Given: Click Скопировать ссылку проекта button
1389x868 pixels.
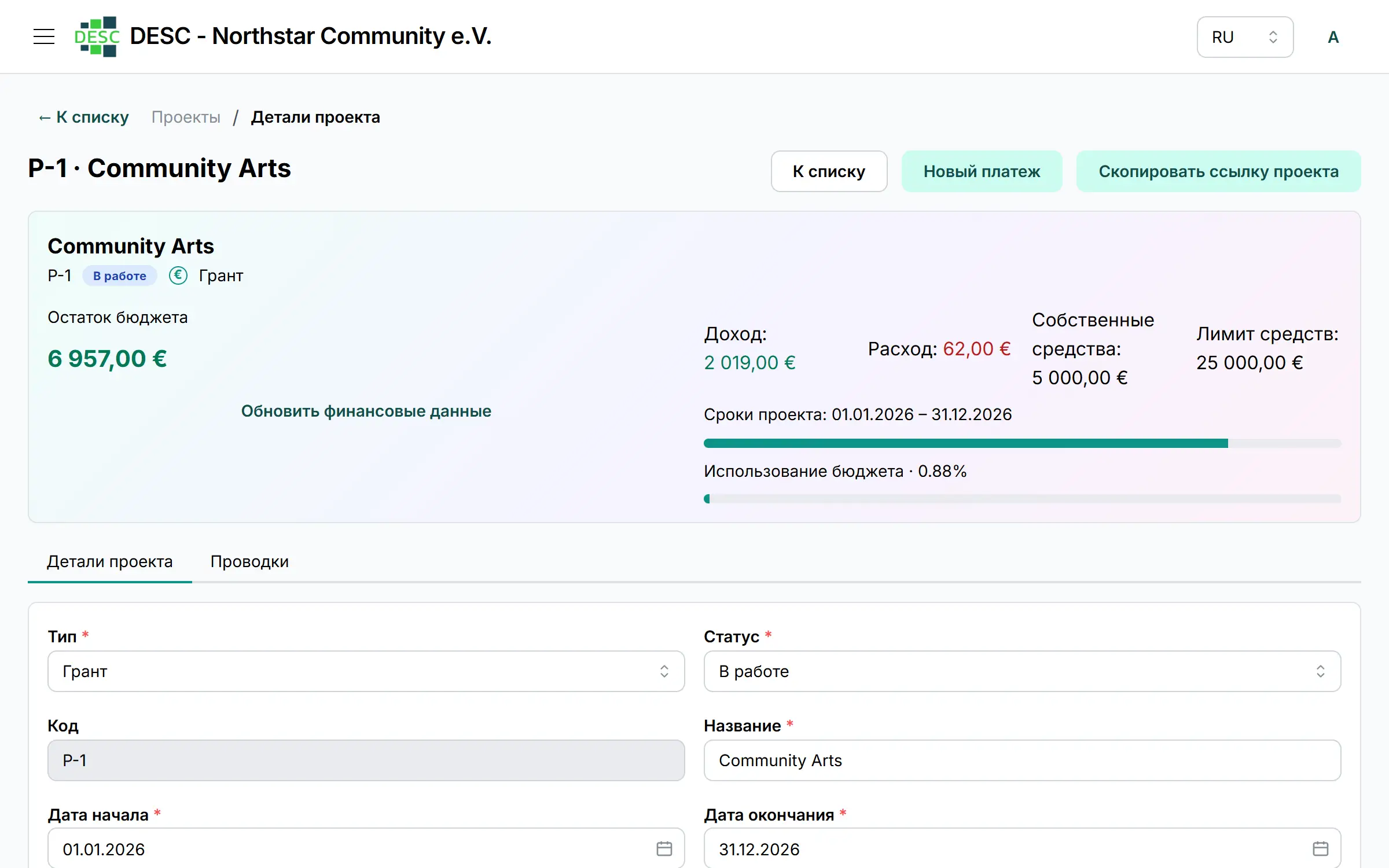Looking at the screenshot, I should click(1218, 171).
